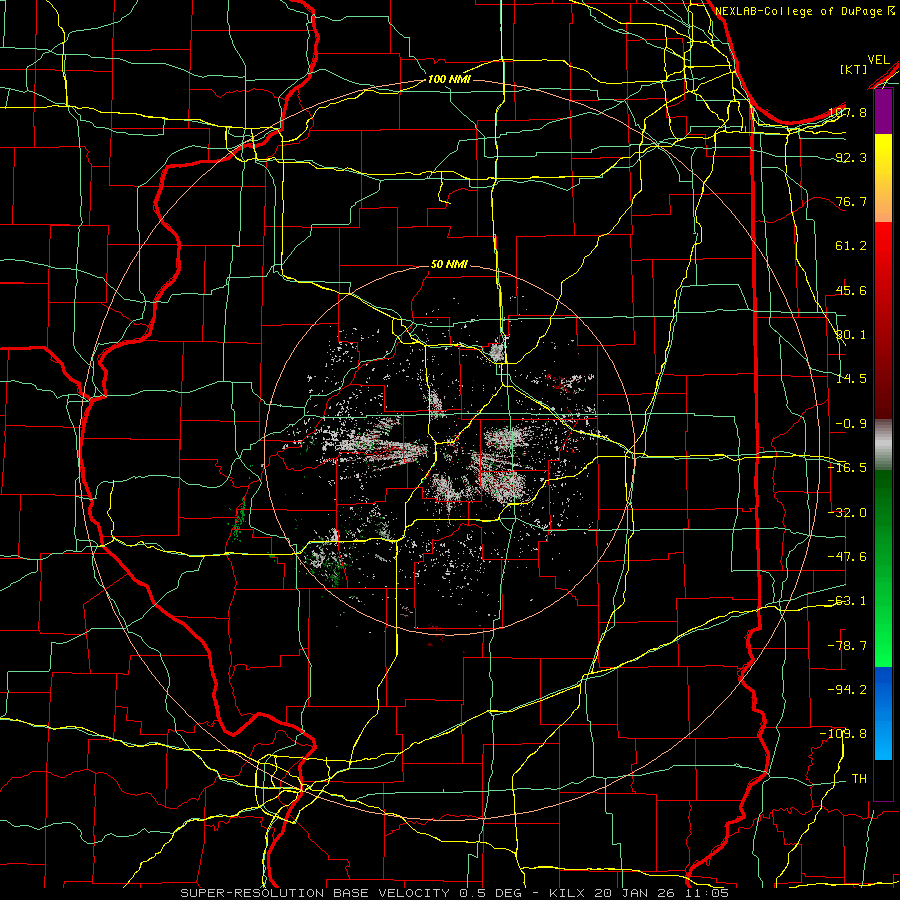This screenshot has width=900, height=900.
Task: Click the 100 NMI range ring label
Action: (449, 79)
